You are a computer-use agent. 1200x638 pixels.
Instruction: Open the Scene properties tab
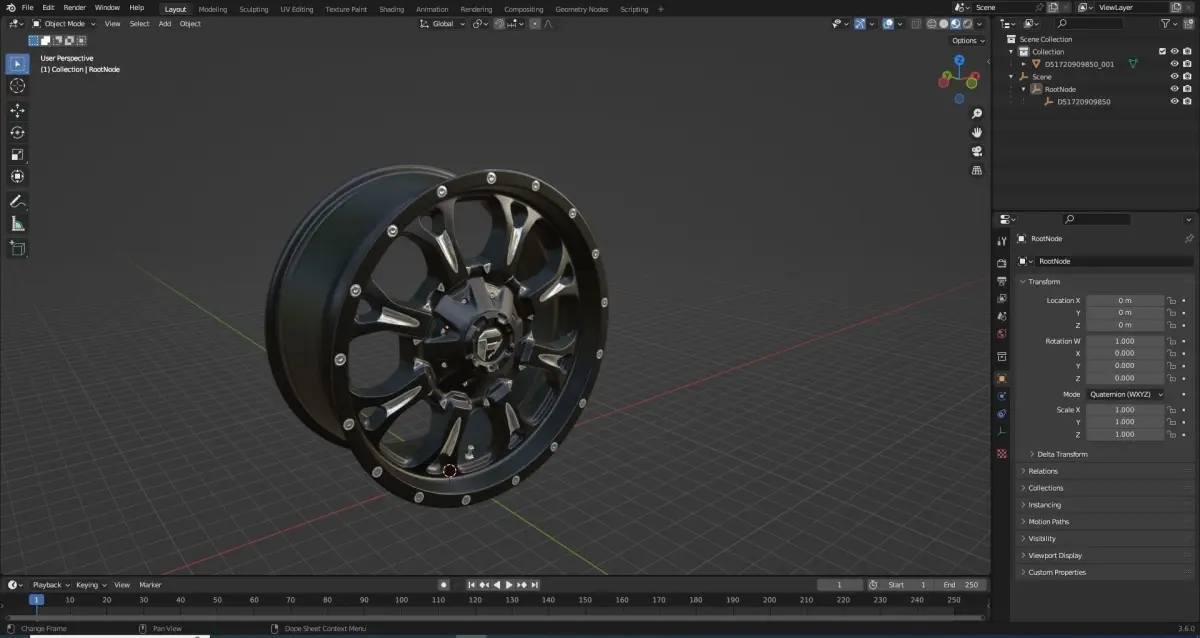1002,316
